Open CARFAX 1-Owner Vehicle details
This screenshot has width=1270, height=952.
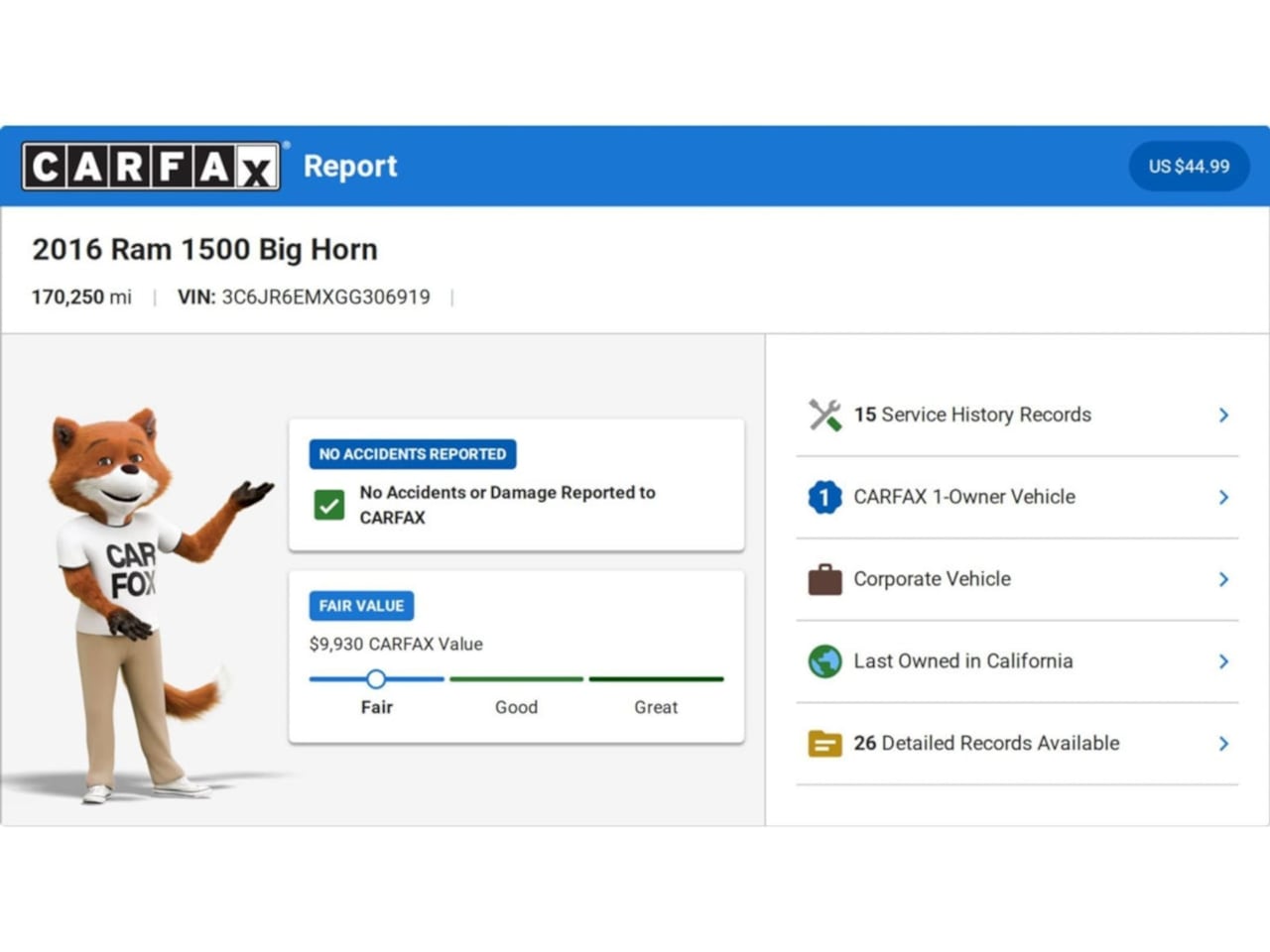(1017, 497)
